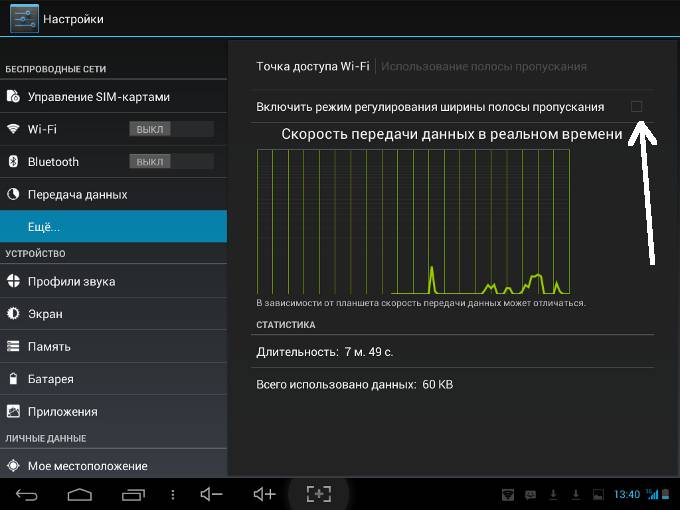
Task: Toggle the Wi-Fi switch
Action: tap(171, 129)
